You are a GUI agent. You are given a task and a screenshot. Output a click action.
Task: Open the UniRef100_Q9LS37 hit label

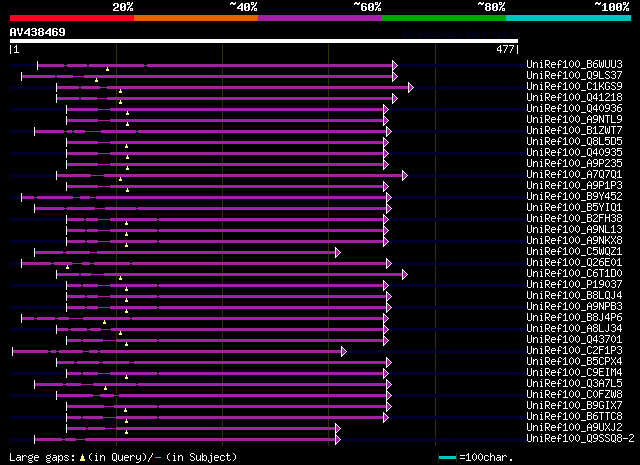pyautogui.click(x=574, y=76)
